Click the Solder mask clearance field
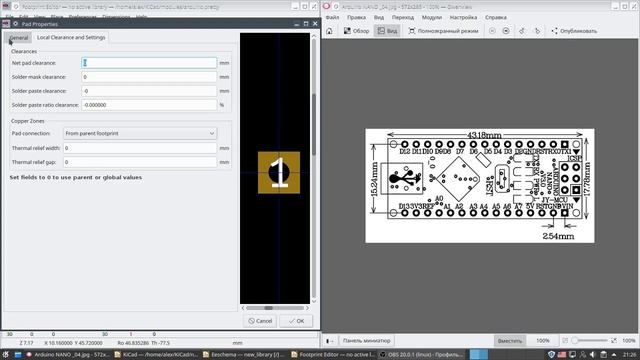The height and width of the screenshot is (360, 640). pyautogui.click(x=149, y=77)
